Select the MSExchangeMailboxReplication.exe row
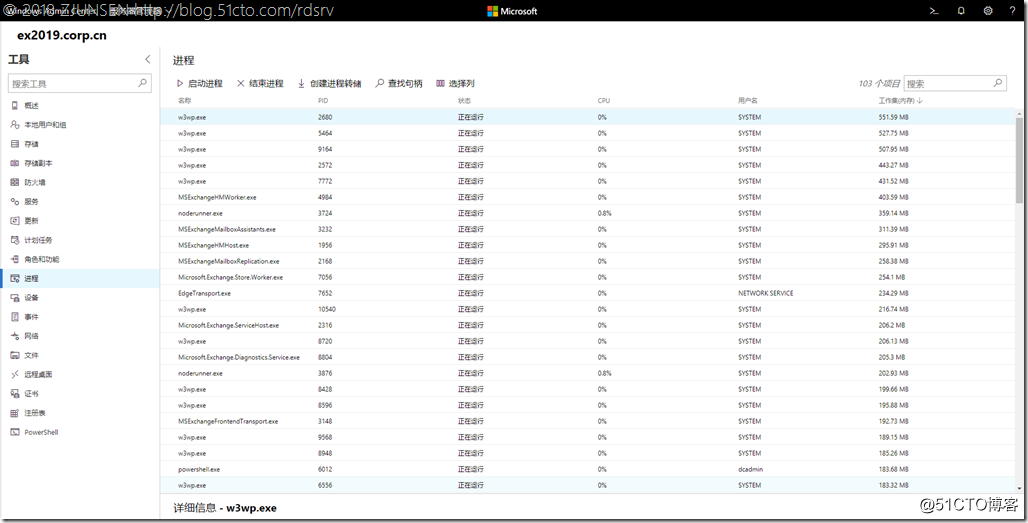The height and width of the screenshot is (523, 1028). [587, 261]
